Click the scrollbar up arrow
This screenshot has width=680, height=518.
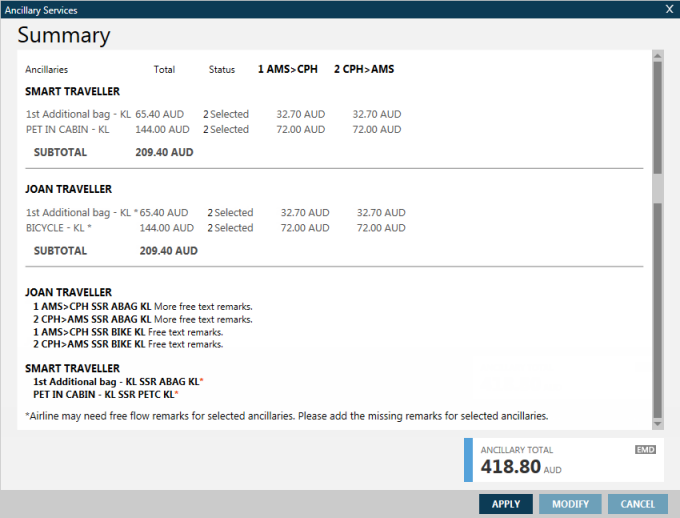[x=657, y=55]
